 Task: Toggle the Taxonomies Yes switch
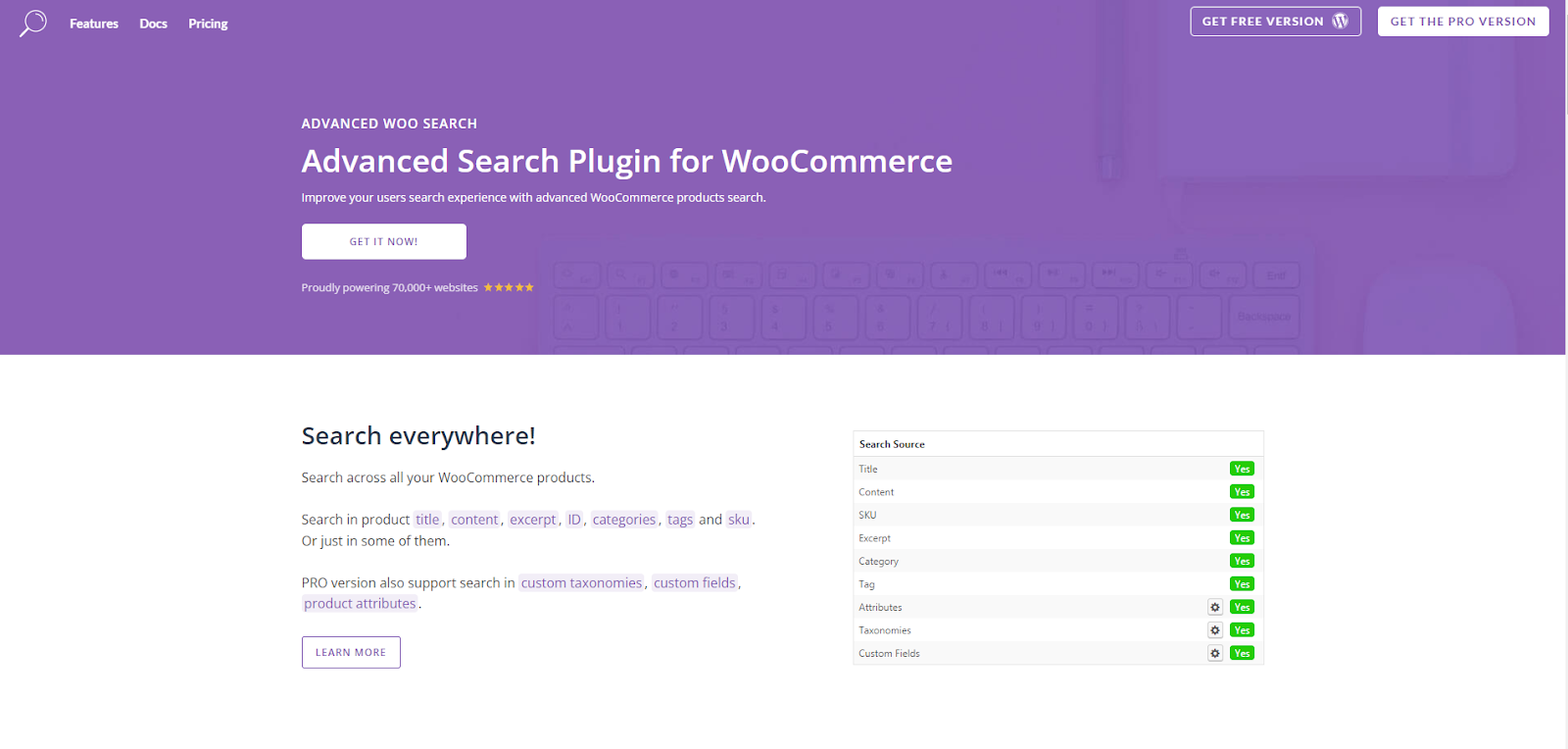click(x=1242, y=630)
